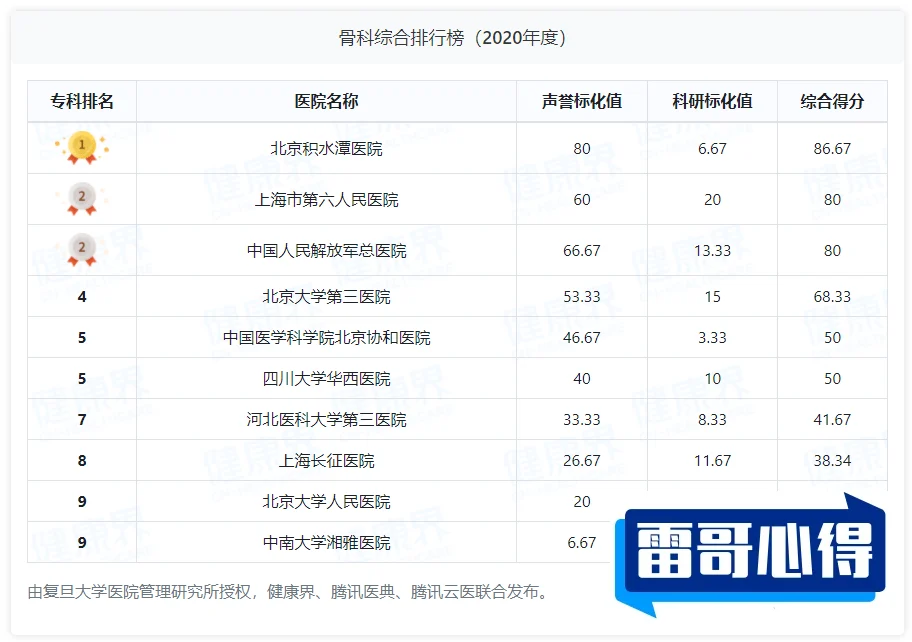
Task: Click total score 41.67
Action: click(832, 419)
